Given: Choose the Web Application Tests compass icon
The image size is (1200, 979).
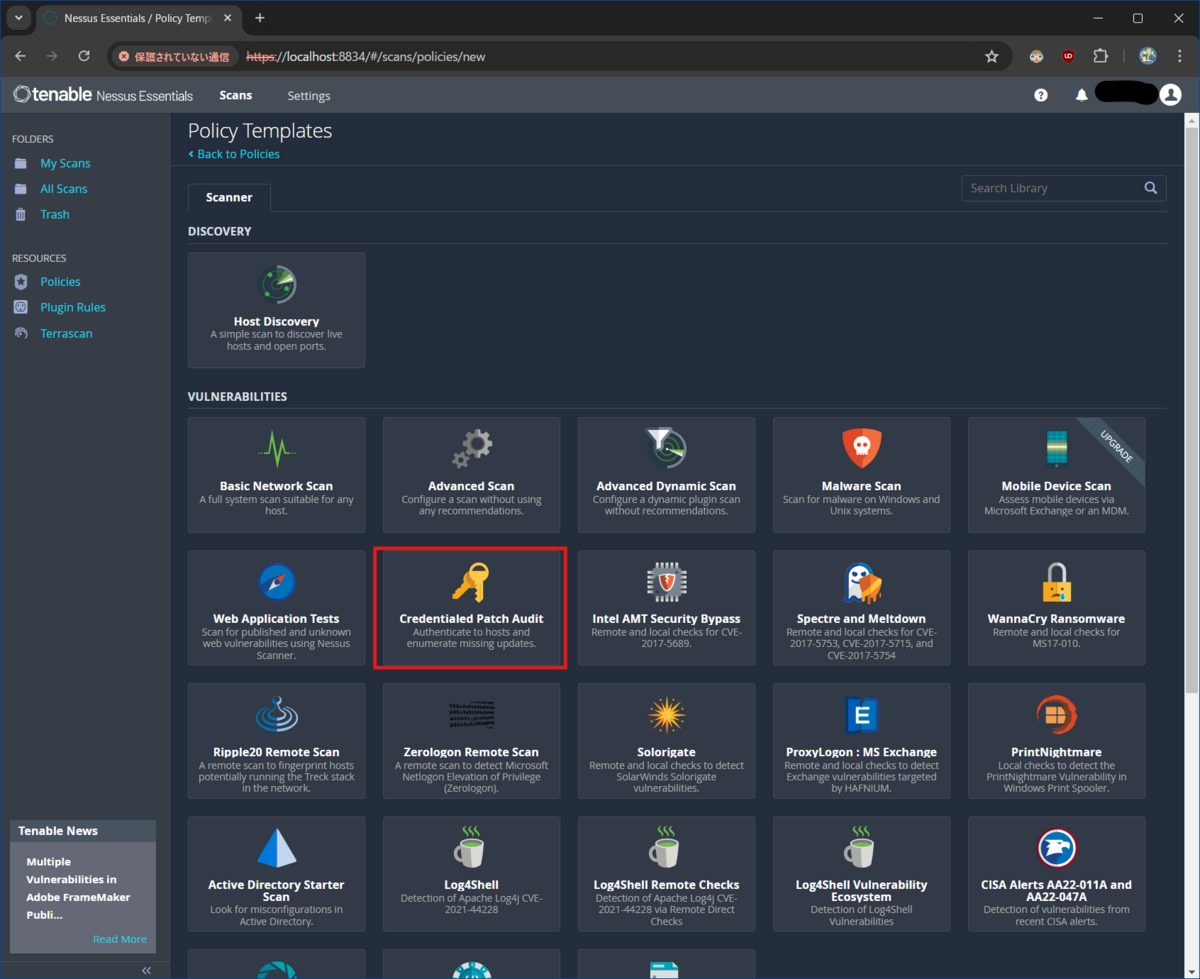Looking at the screenshot, I should tap(276, 582).
